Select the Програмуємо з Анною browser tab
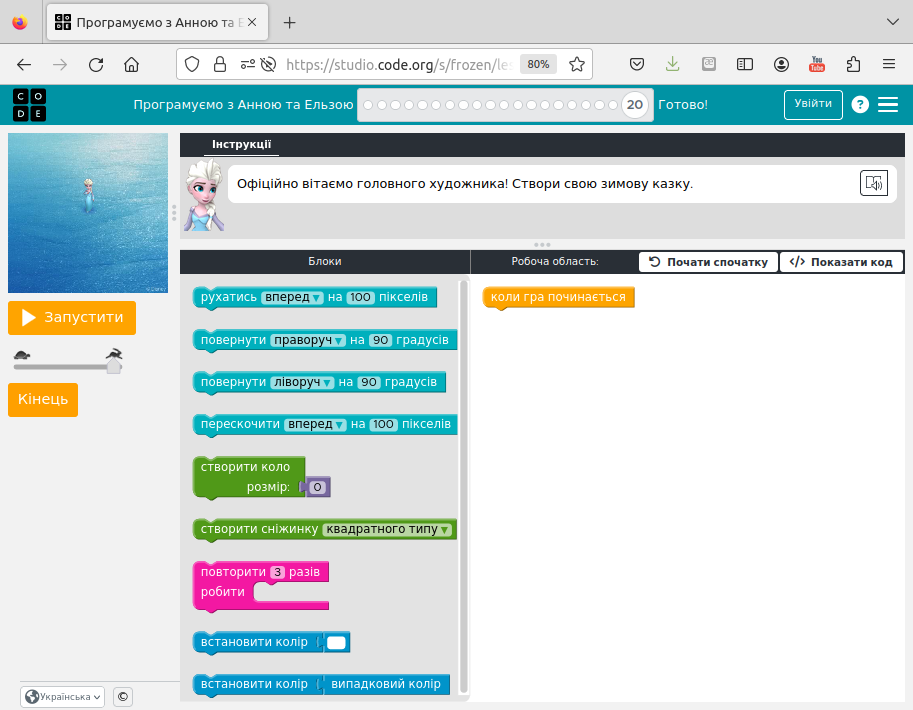Viewport: 913px width, 710px height. pyautogui.click(x=157, y=23)
